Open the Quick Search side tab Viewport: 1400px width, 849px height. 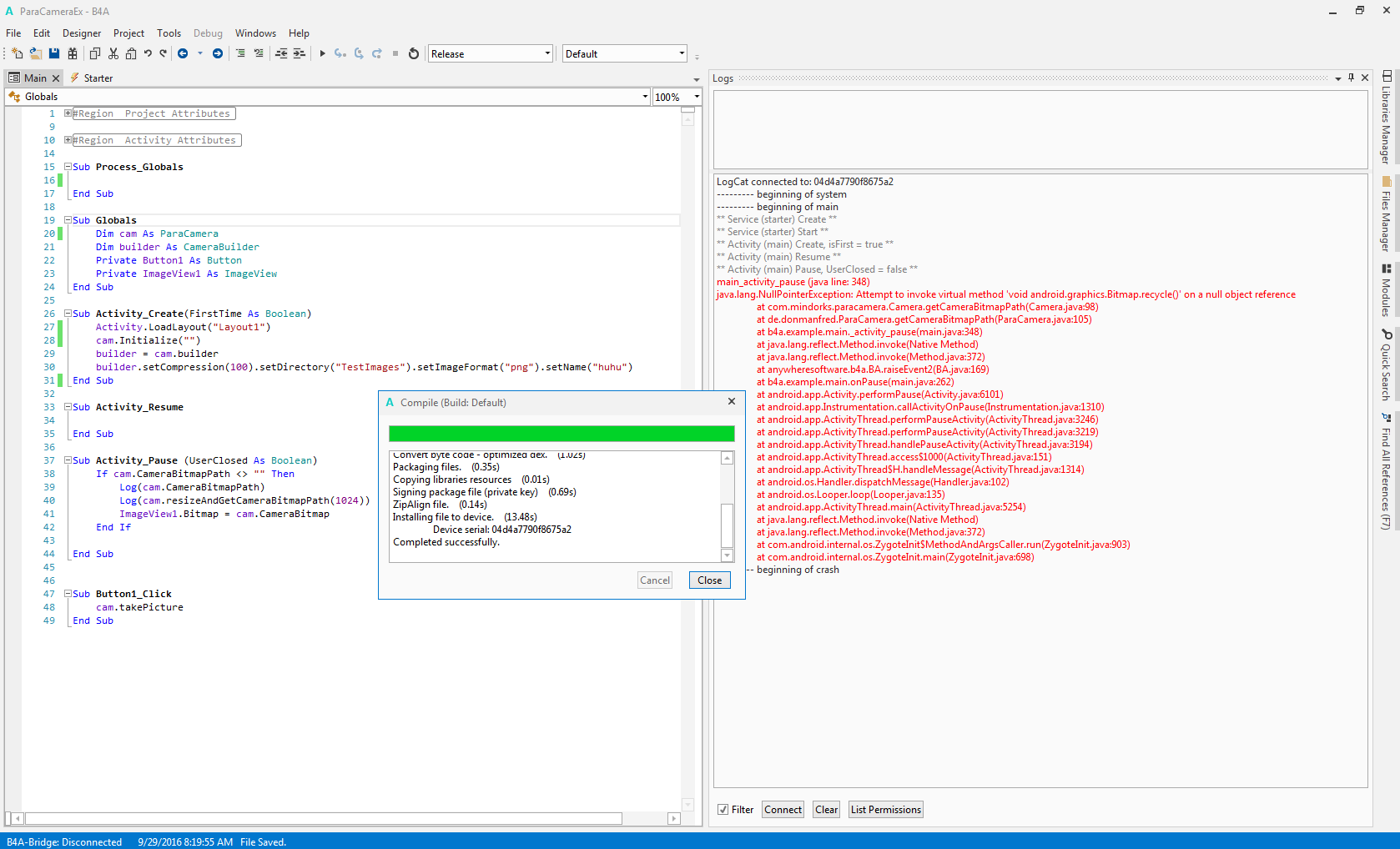pos(1386,365)
